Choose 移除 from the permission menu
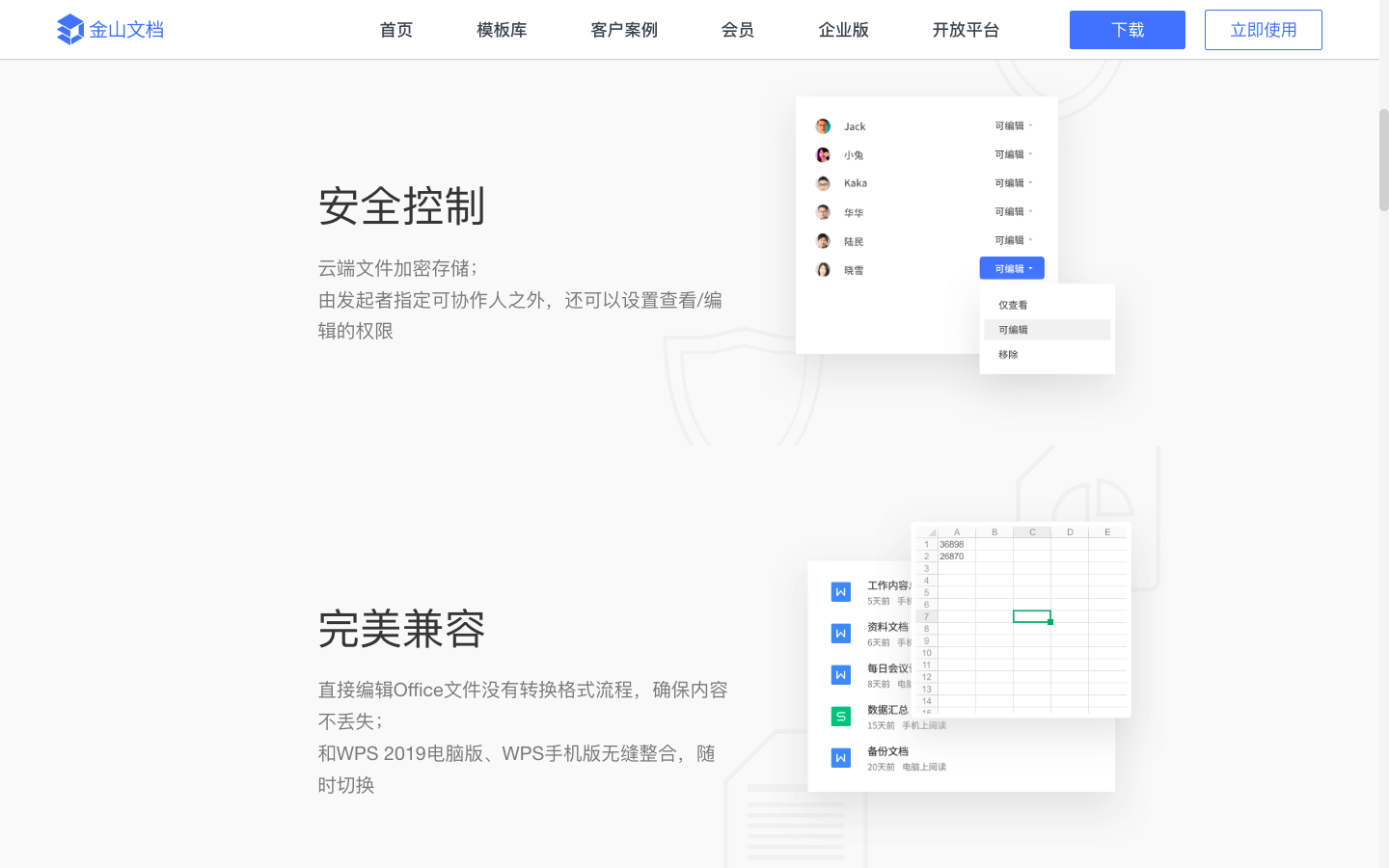1389x868 pixels. tap(1011, 353)
